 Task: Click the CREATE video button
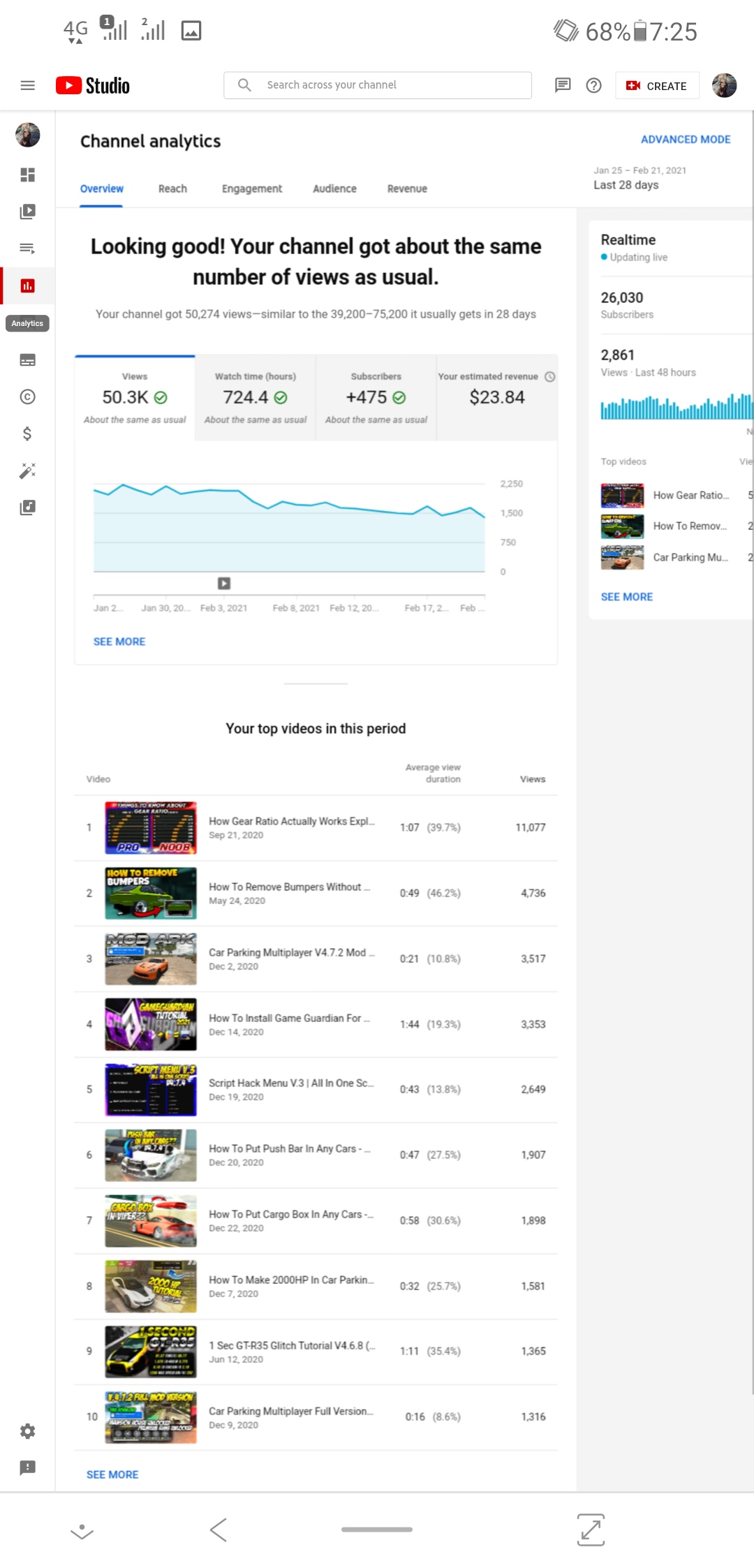tap(657, 85)
